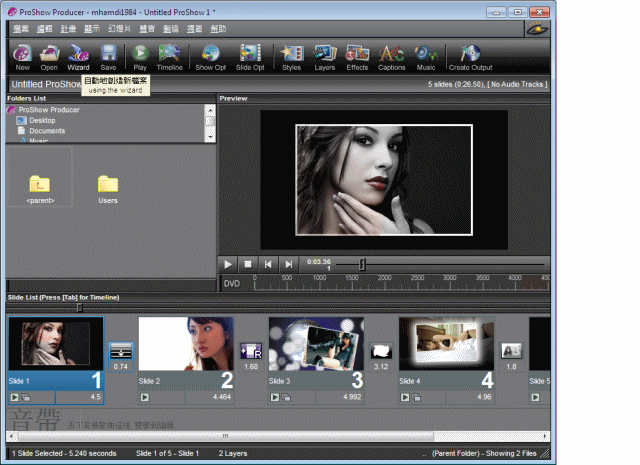The height and width of the screenshot is (465, 640).
Task: Select the Slide 4 thumbnail
Action: (x=447, y=344)
